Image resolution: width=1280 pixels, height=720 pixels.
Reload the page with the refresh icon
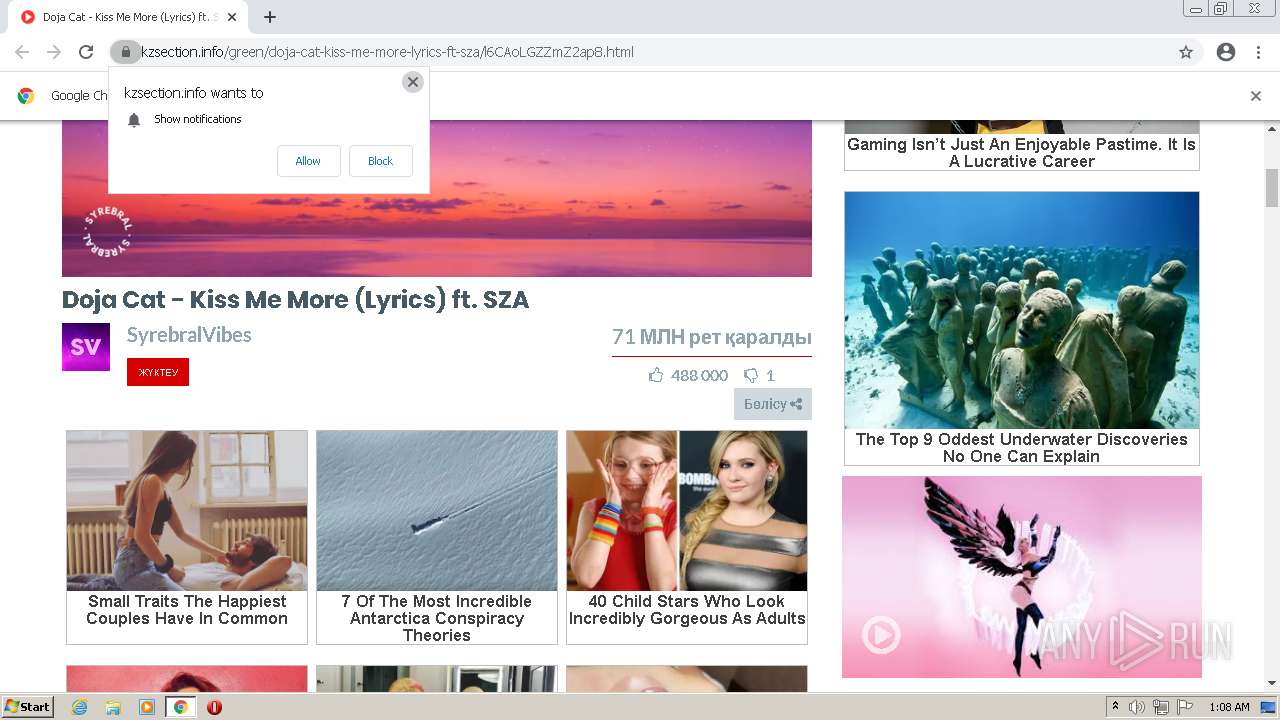[86, 52]
